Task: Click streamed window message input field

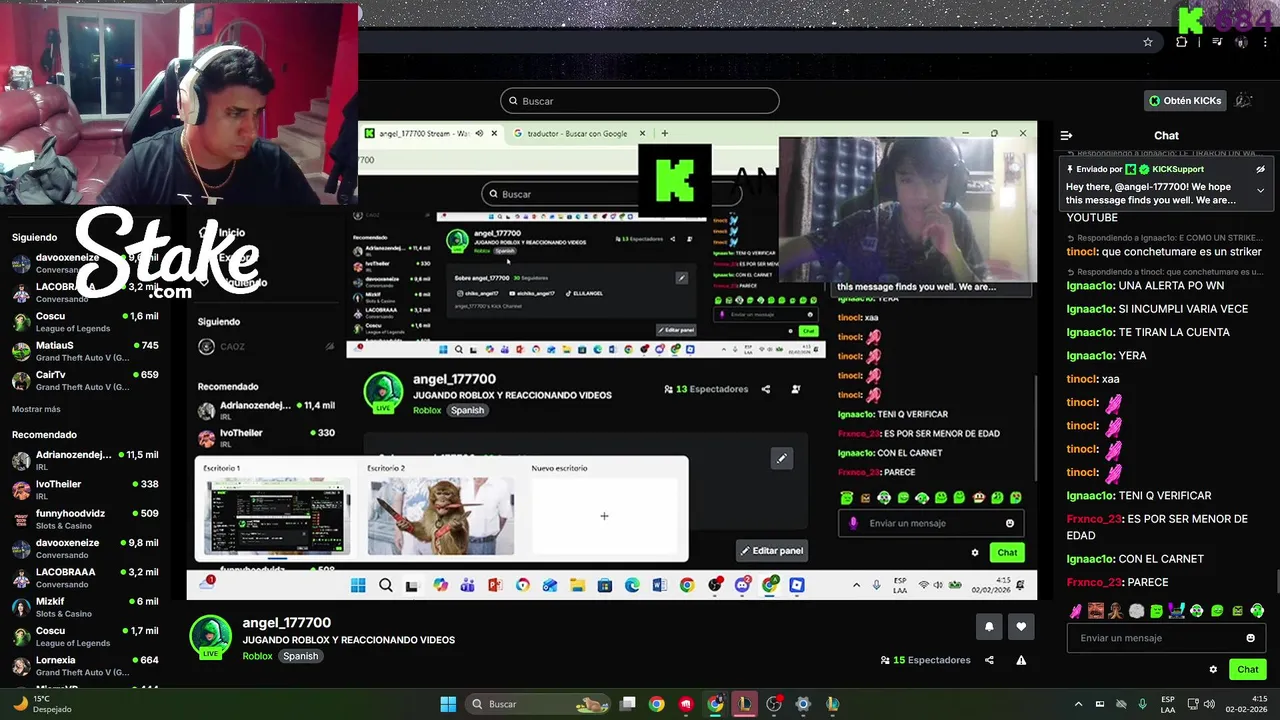Action: [931, 523]
